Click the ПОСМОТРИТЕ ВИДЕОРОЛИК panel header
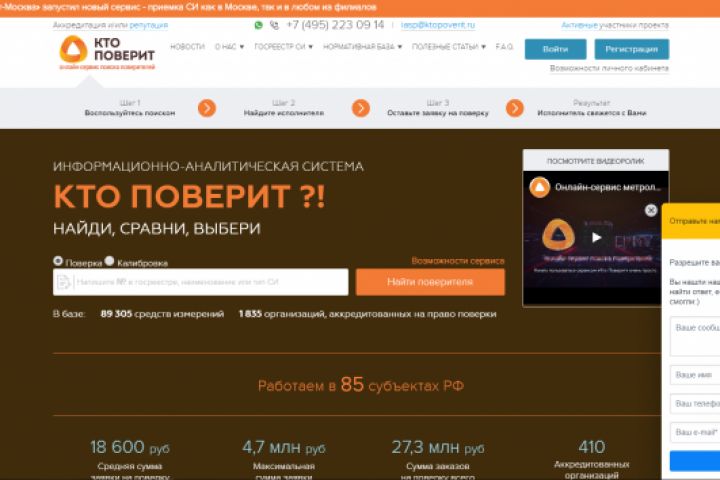This screenshot has width=720, height=480. point(596,161)
